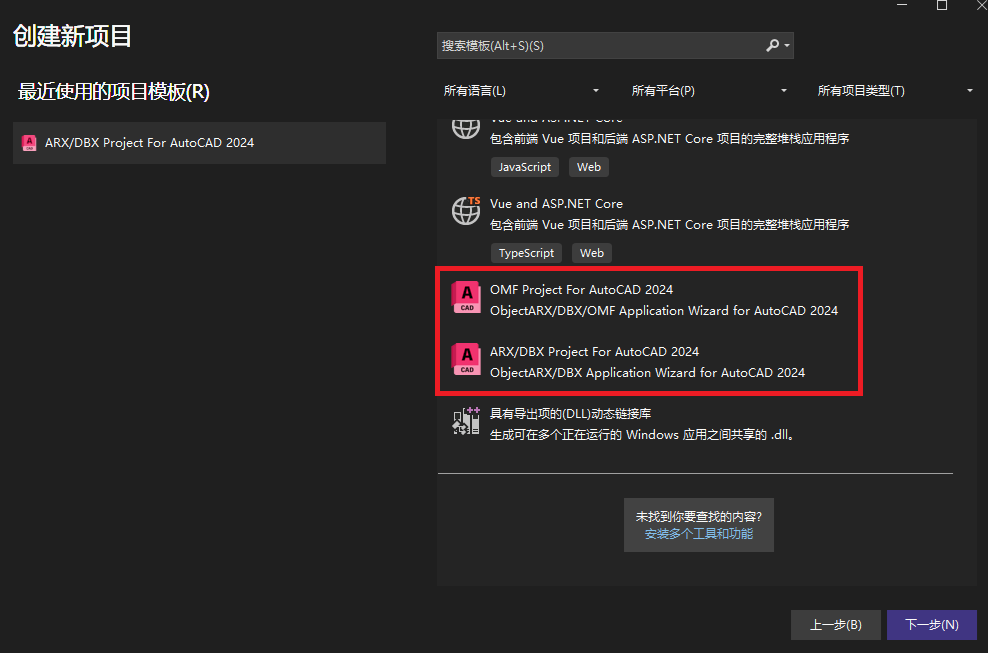This screenshot has width=988, height=653.
Task: Click the JavaScript tag
Action: click(x=525, y=167)
